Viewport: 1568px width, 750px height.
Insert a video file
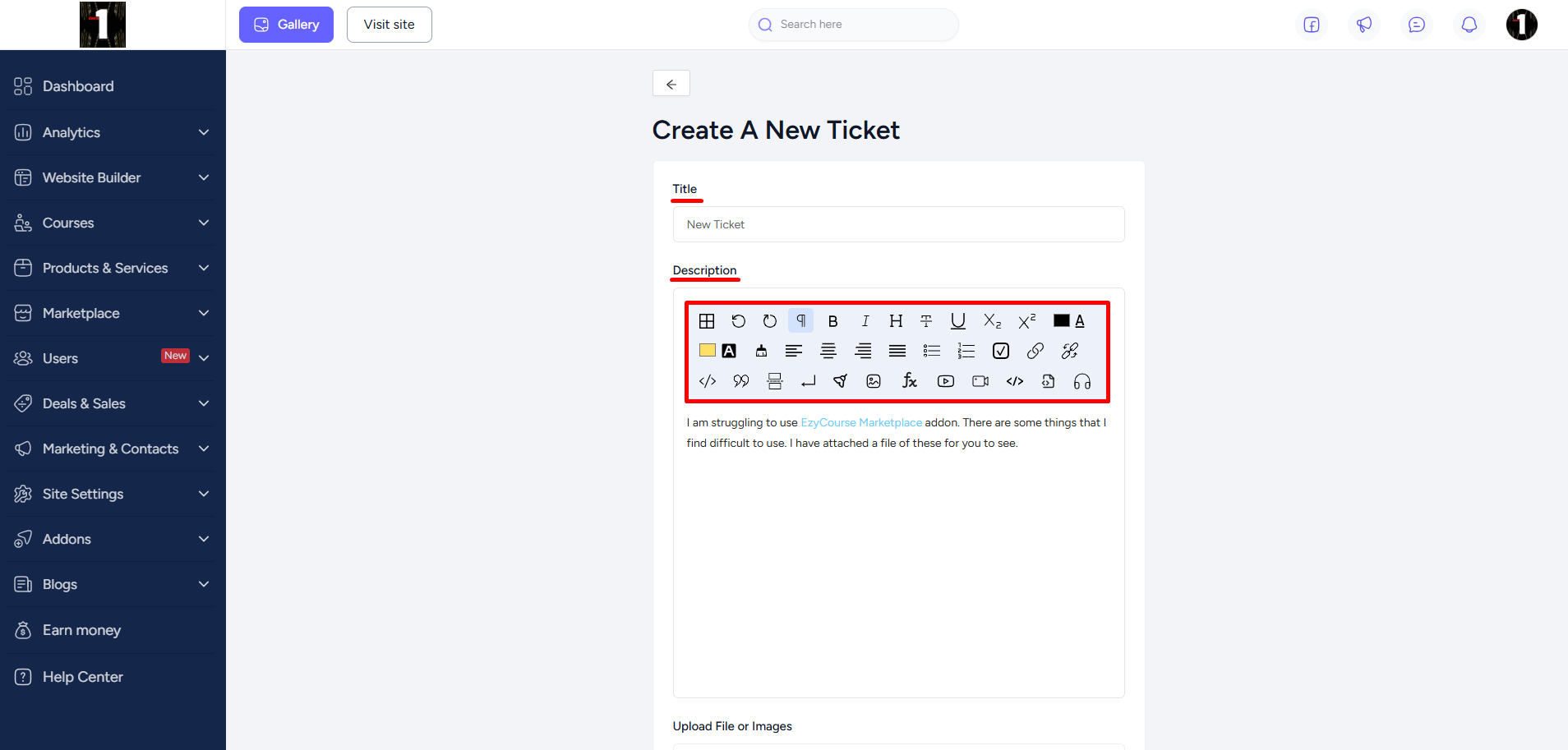pos(980,381)
